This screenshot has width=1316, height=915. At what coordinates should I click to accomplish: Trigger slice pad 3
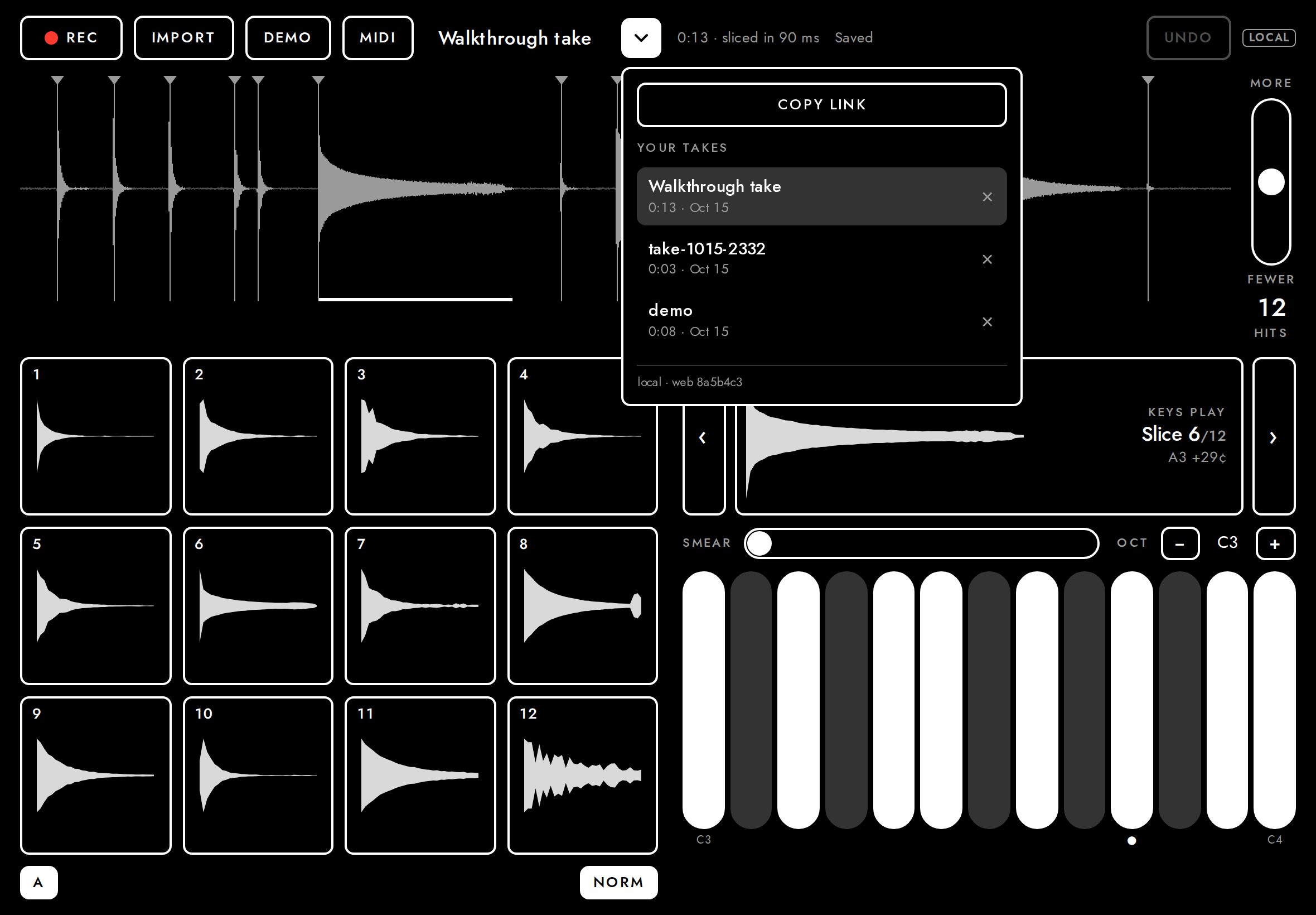(420, 436)
